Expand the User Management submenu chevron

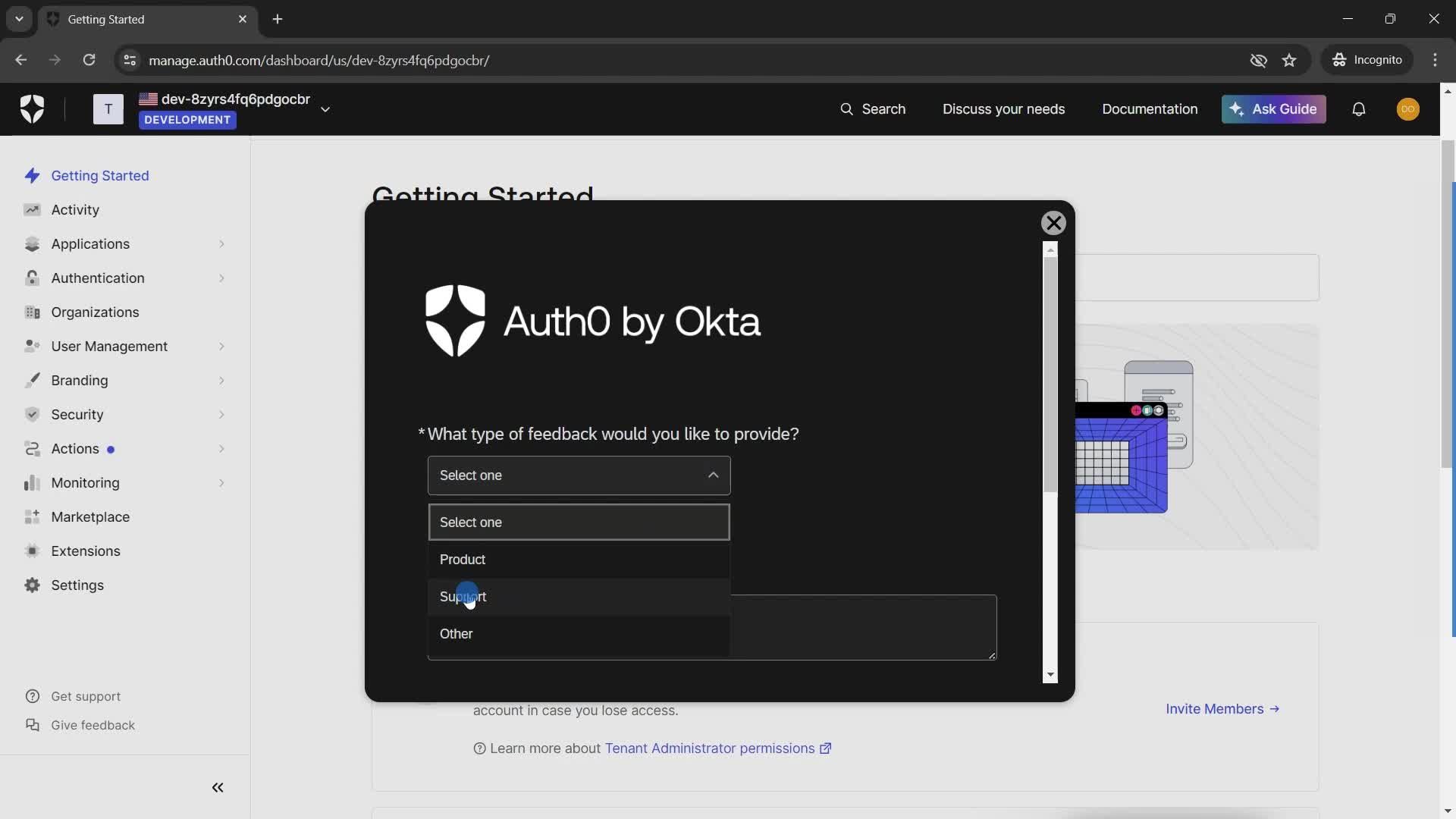[221, 347]
